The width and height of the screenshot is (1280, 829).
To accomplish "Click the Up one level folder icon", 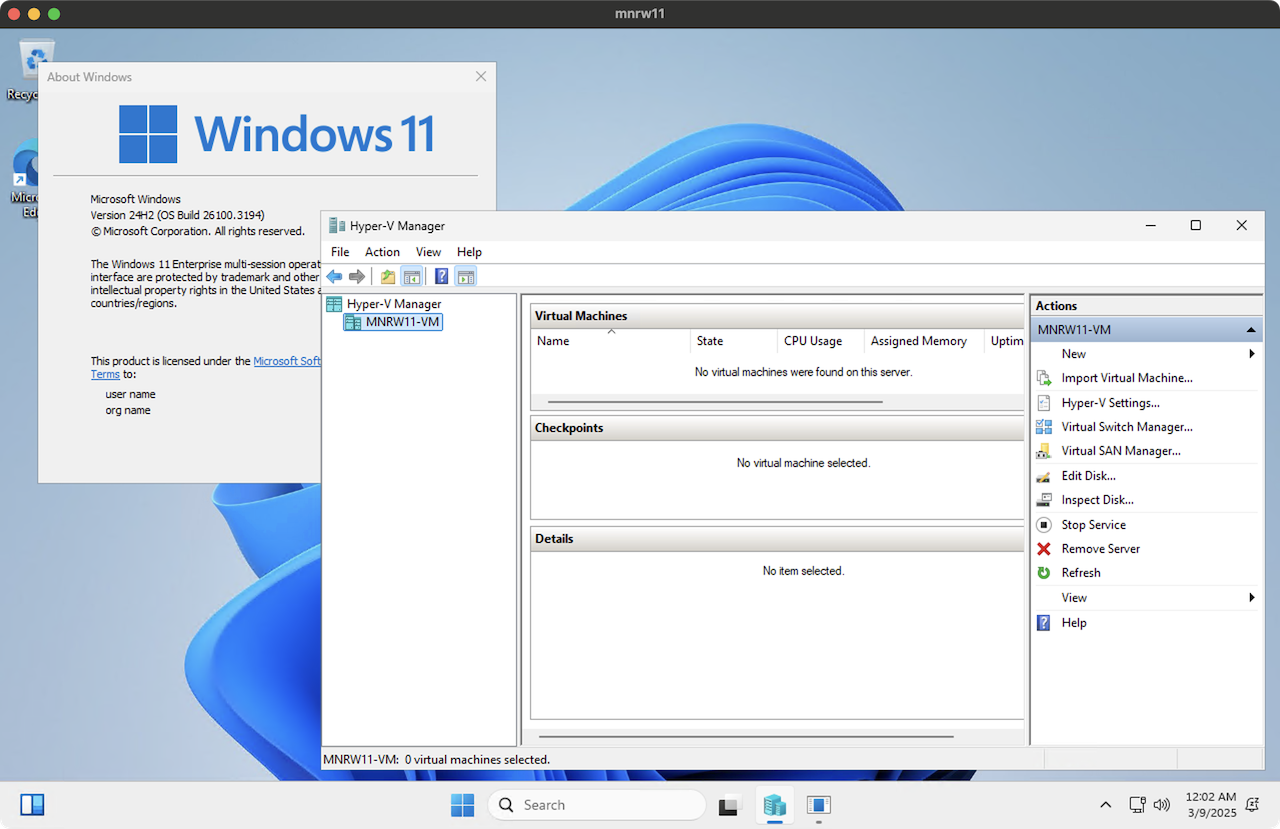I will 388,276.
